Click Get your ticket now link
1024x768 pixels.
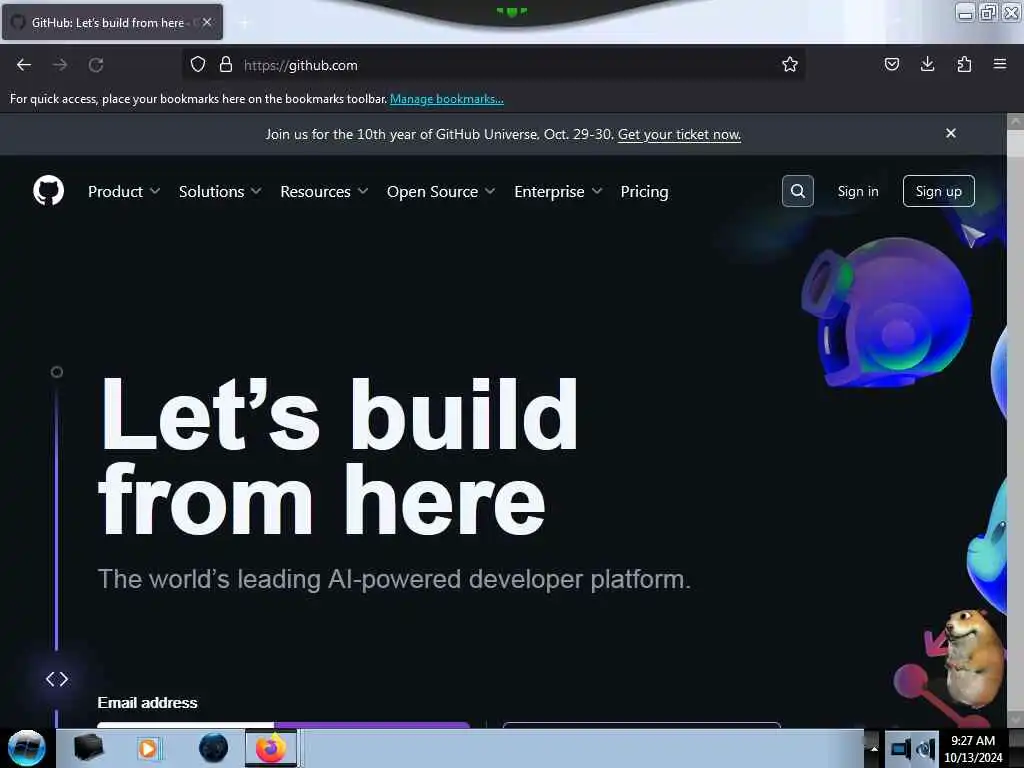[x=679, y=135]
